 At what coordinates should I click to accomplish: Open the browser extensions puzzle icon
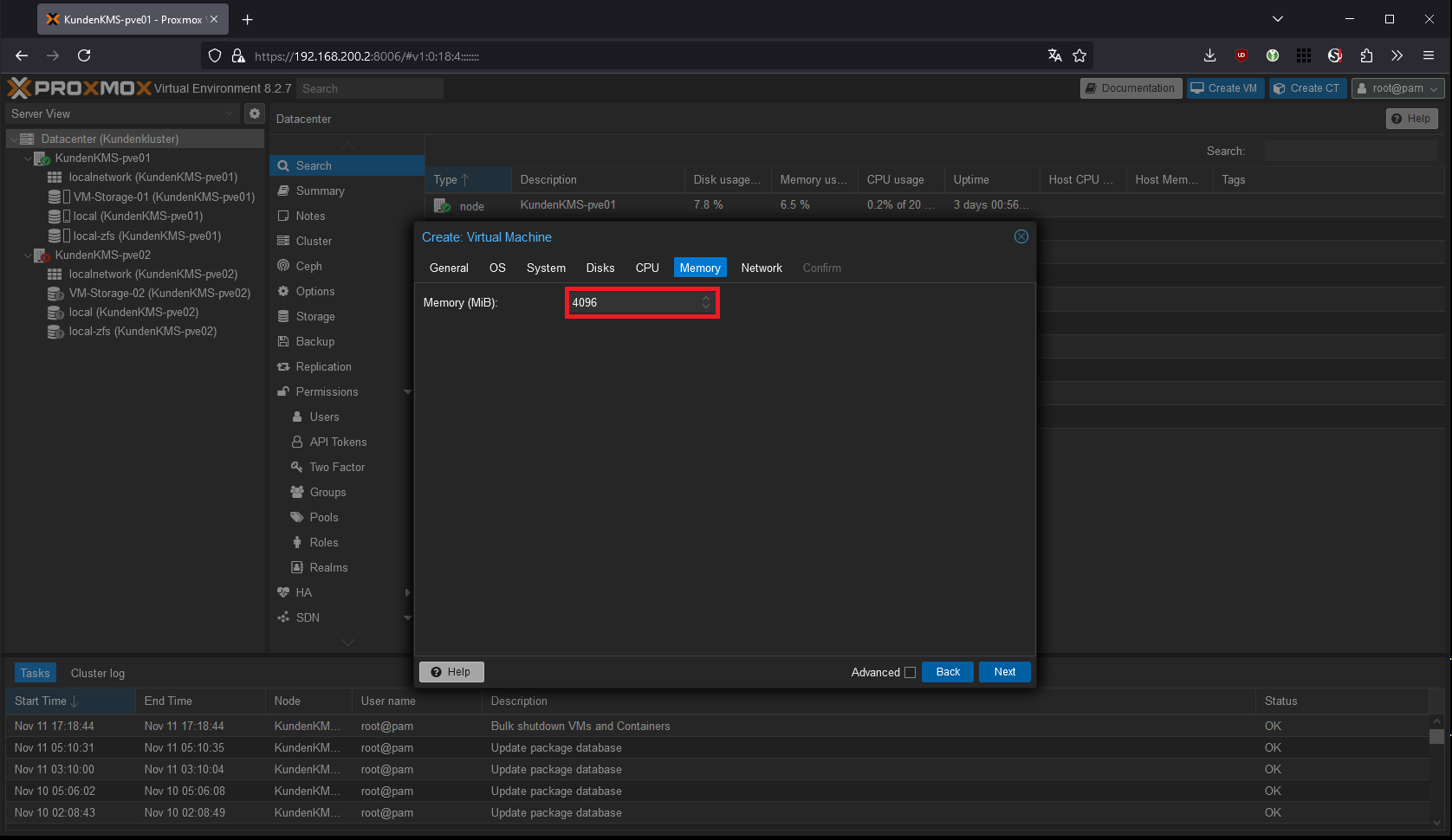(1366, 55)
